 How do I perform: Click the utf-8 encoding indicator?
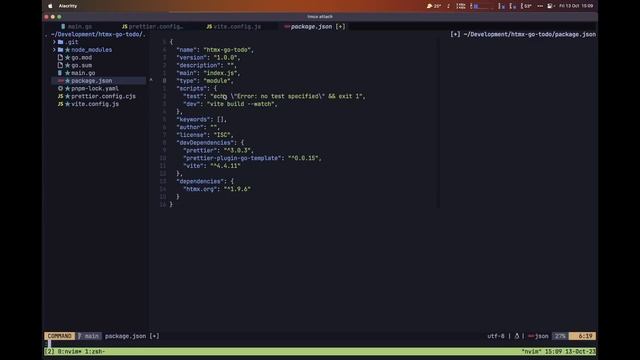pyautogui.click(x=496, y=336)
